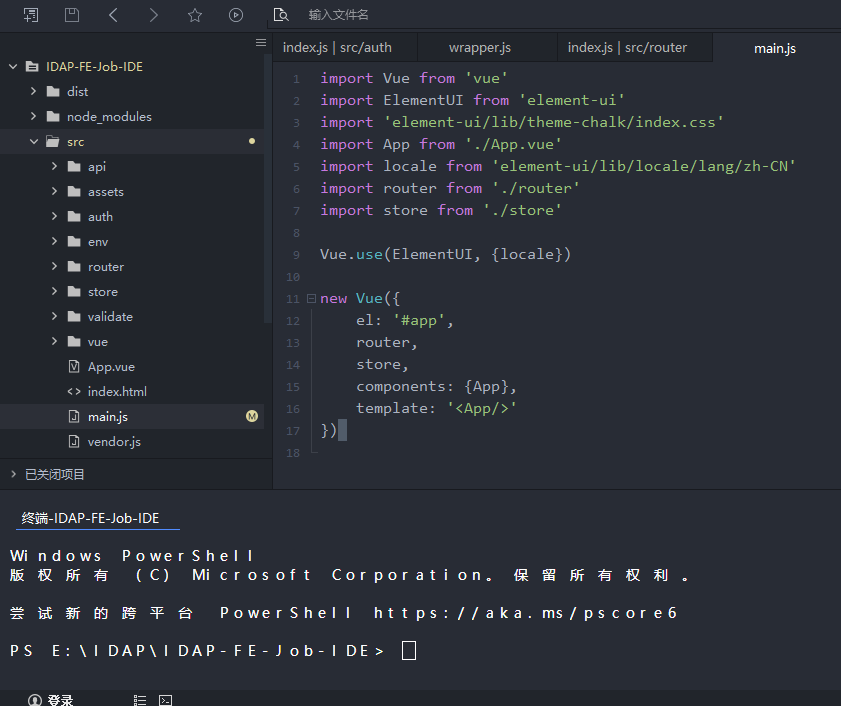This screenshot has height=706, width=841.
Task: Click the 'element-ui' string on line 2
Action: 572,100
